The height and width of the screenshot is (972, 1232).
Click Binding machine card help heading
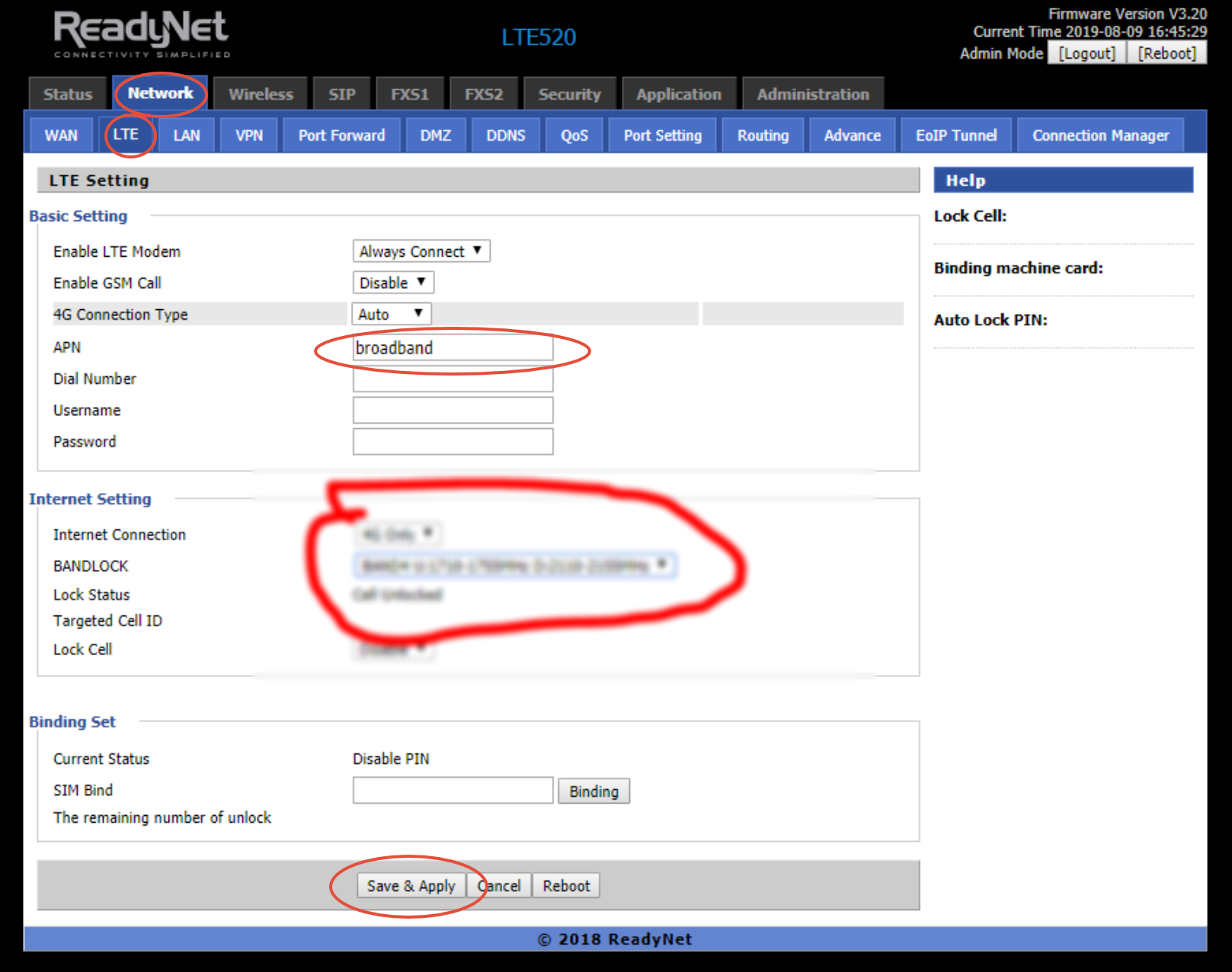(x=1018, y=268)
